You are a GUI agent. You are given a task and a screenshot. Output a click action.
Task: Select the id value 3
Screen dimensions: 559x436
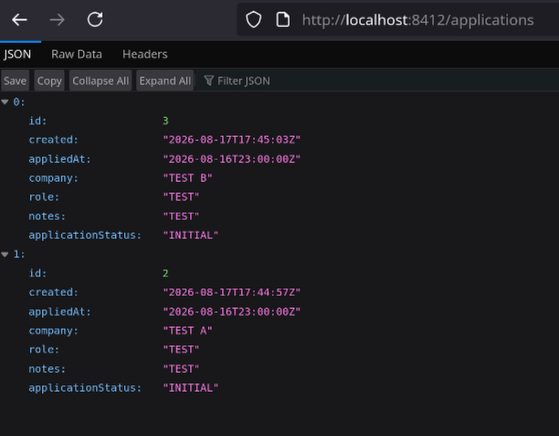point(165,121)
